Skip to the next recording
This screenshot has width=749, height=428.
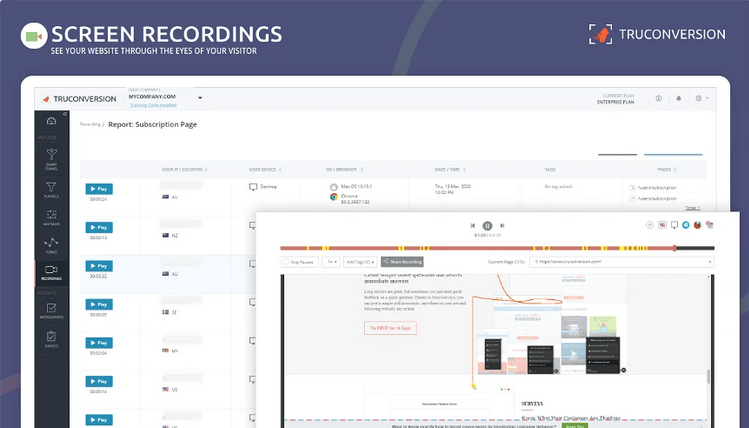(x=501, y=226)
